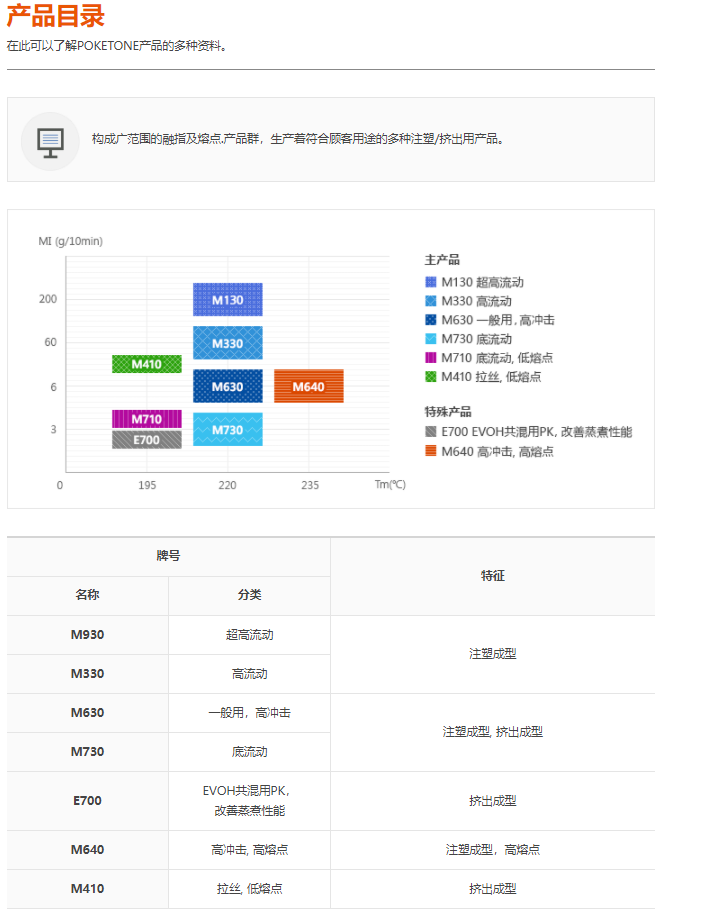Screen dimensions: 710x919
Task: Click the 'M330' name cell in the table
Action: click(87, 674)
